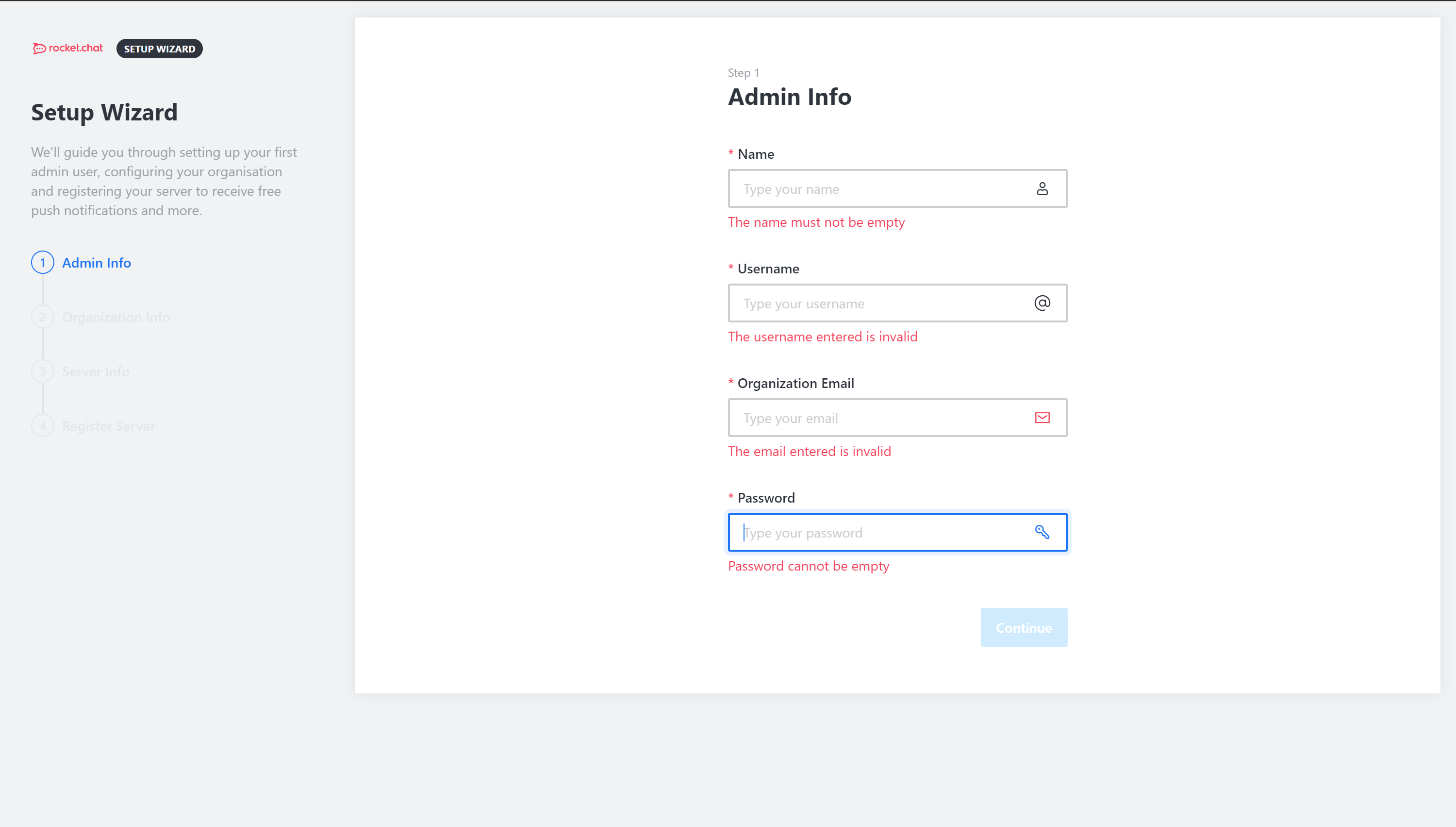The height and width of the screenshot is (827, 1456).
Task: Select the Organization Info step
Action: [116, 318]
